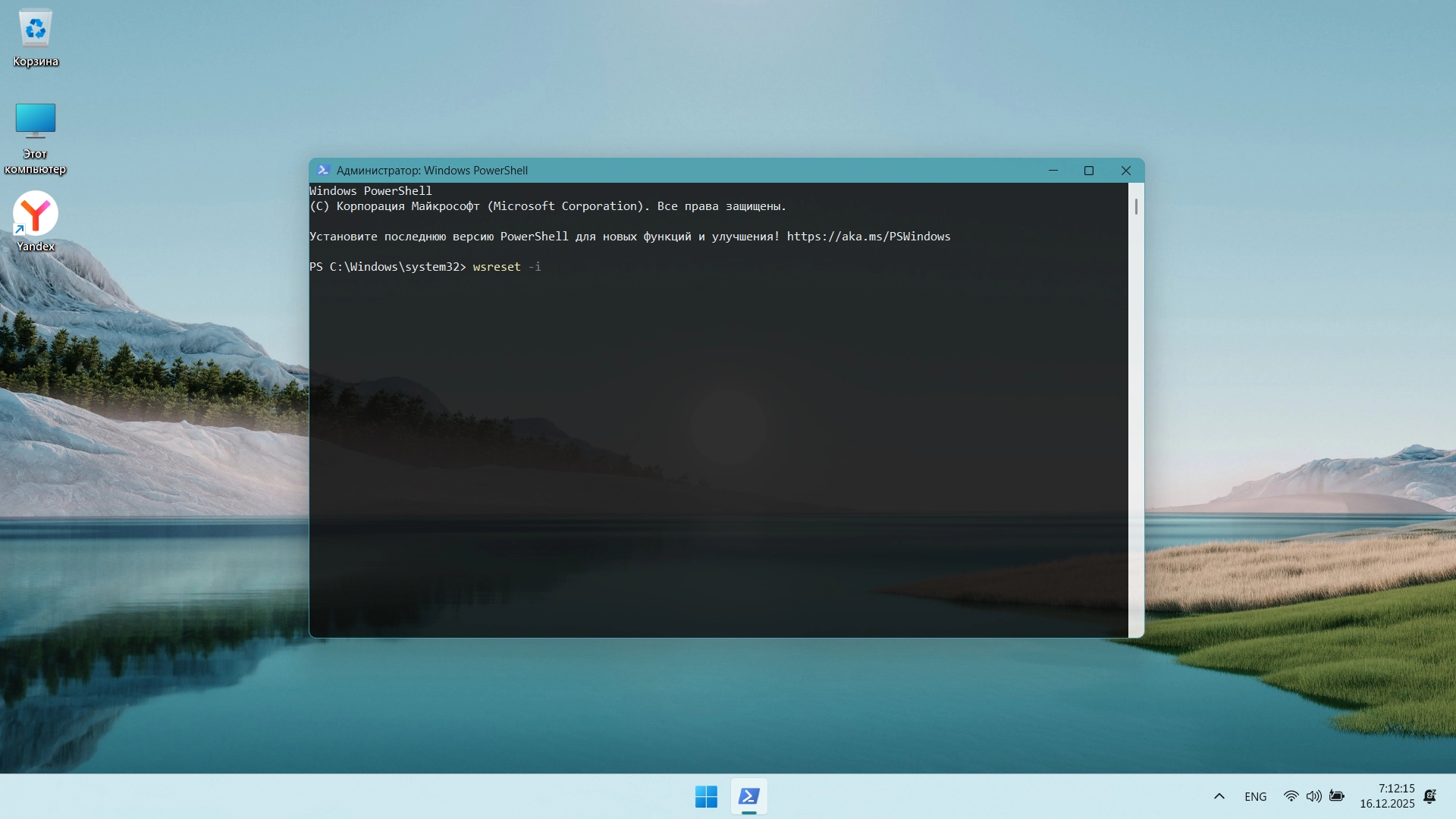This screenshot has width=1456, height=819.
Task: Close the PowerShell window
Action: pyautogui.click(x=1126, y=171)
